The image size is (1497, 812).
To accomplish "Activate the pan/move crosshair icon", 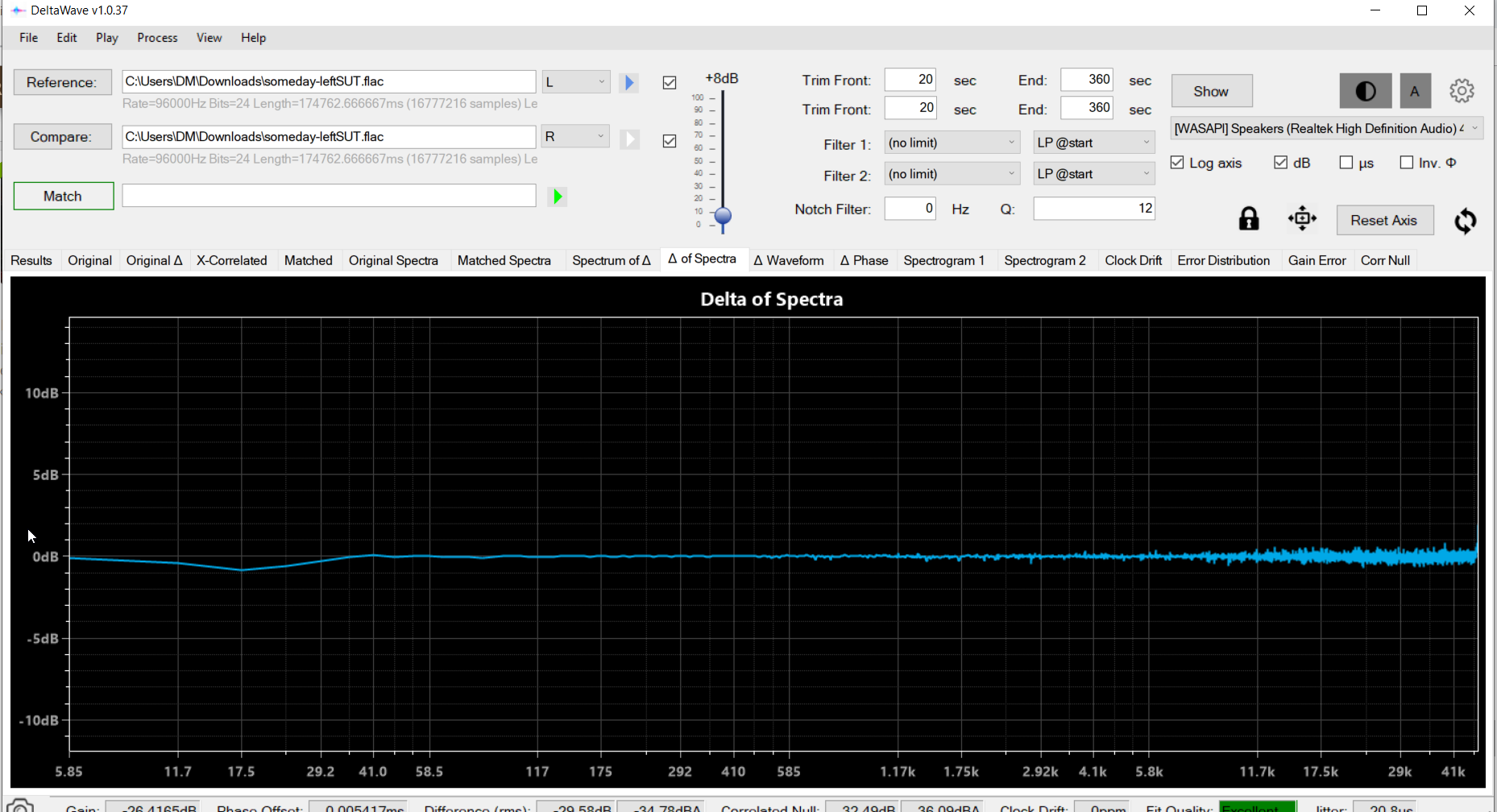I will coord(1302,218).
